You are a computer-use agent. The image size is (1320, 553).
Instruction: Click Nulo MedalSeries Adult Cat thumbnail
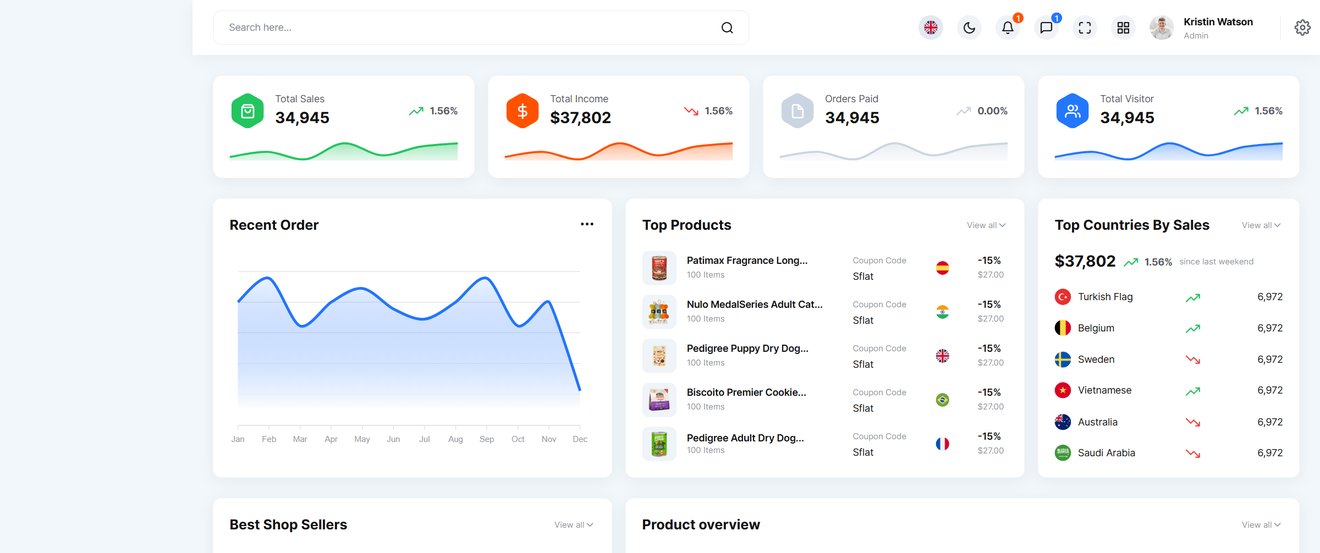(659, 312)
